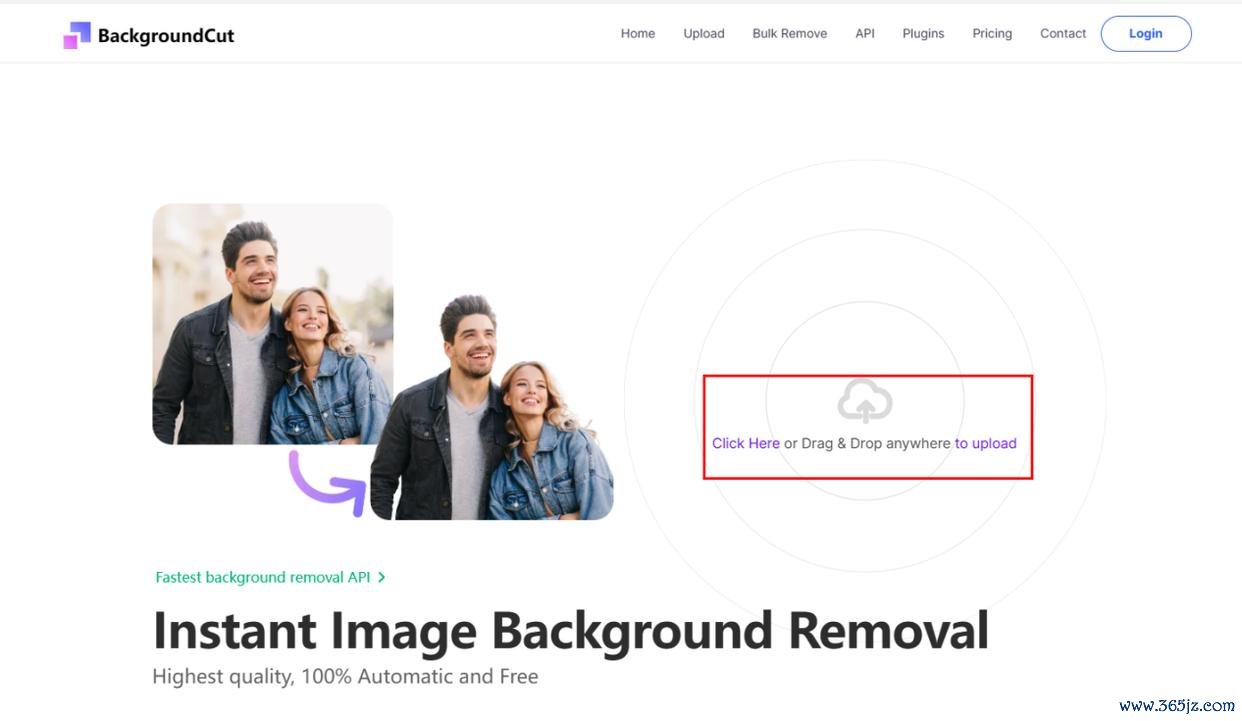Viewport: 1242px width, 721px height.
Task: Click the cloud upload icon
Action: pyautogui.click(x=865, y=401)
